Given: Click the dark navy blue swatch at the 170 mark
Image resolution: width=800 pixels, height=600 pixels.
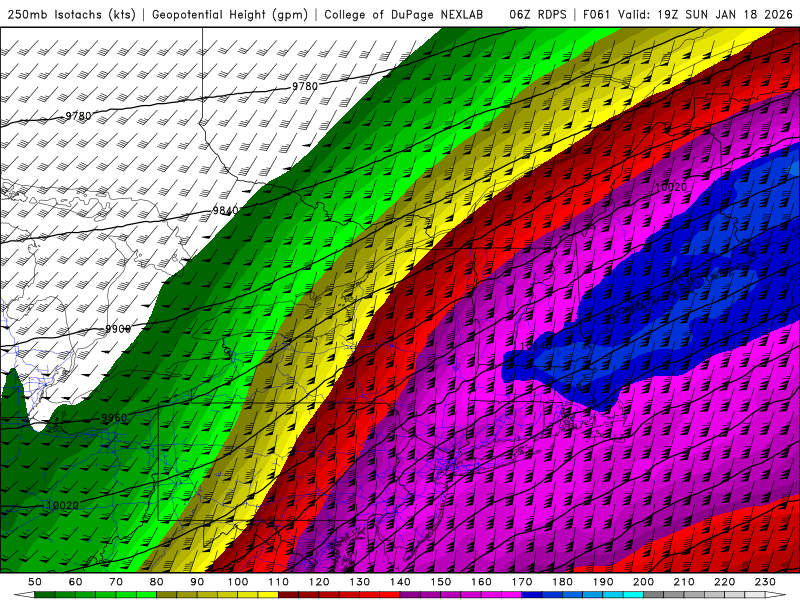Looking at the screenshot, I should [x=532, y=595].
